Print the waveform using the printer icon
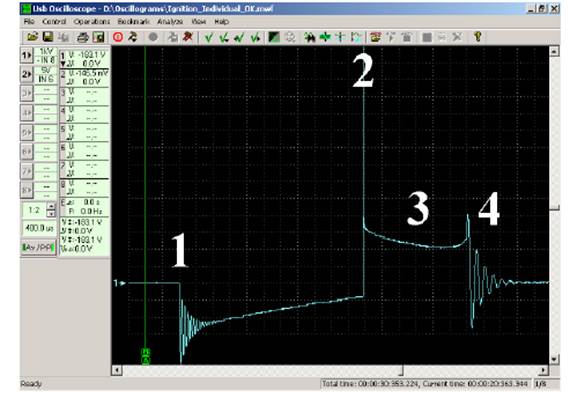 83,37
